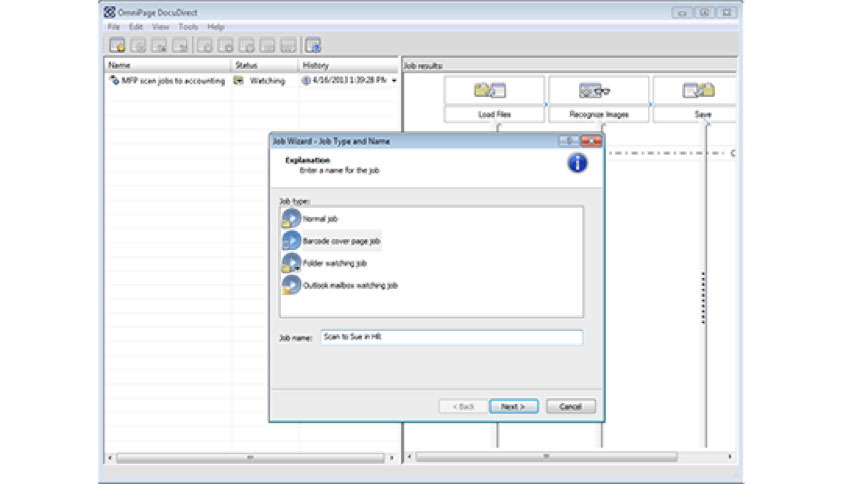
Task: Click the 4/16/2013 history timestamp
Action: coord(349,80)
